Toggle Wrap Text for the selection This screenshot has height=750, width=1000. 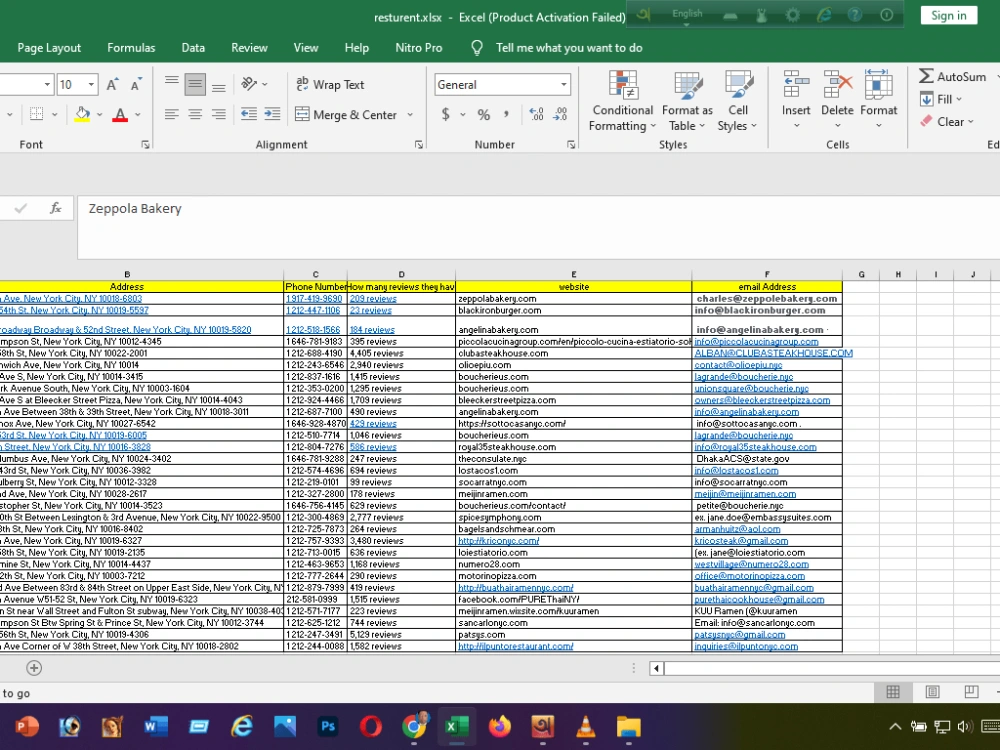coord(330,84)
